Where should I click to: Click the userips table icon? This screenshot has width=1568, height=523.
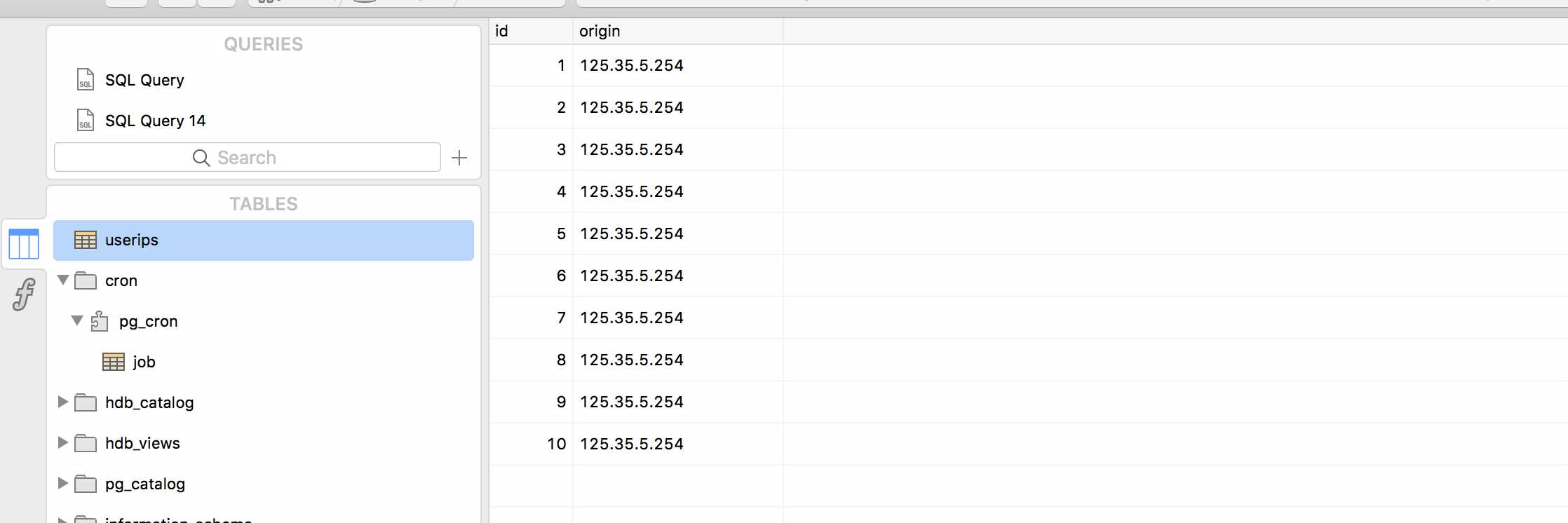click(86, 240)
